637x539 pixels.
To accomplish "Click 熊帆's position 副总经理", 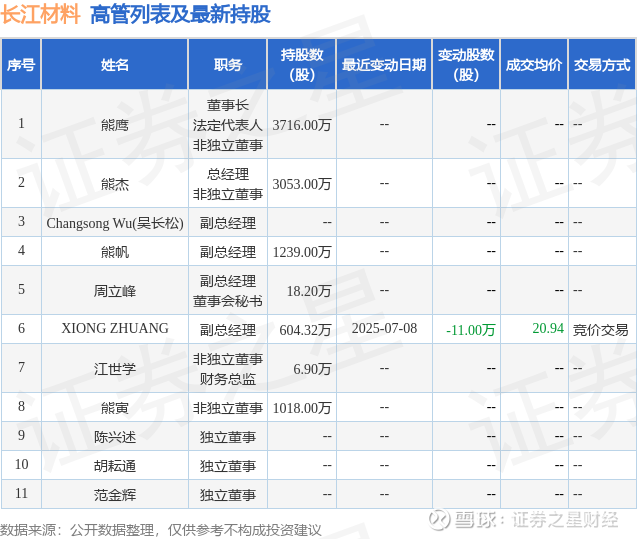I will [228, 252].
